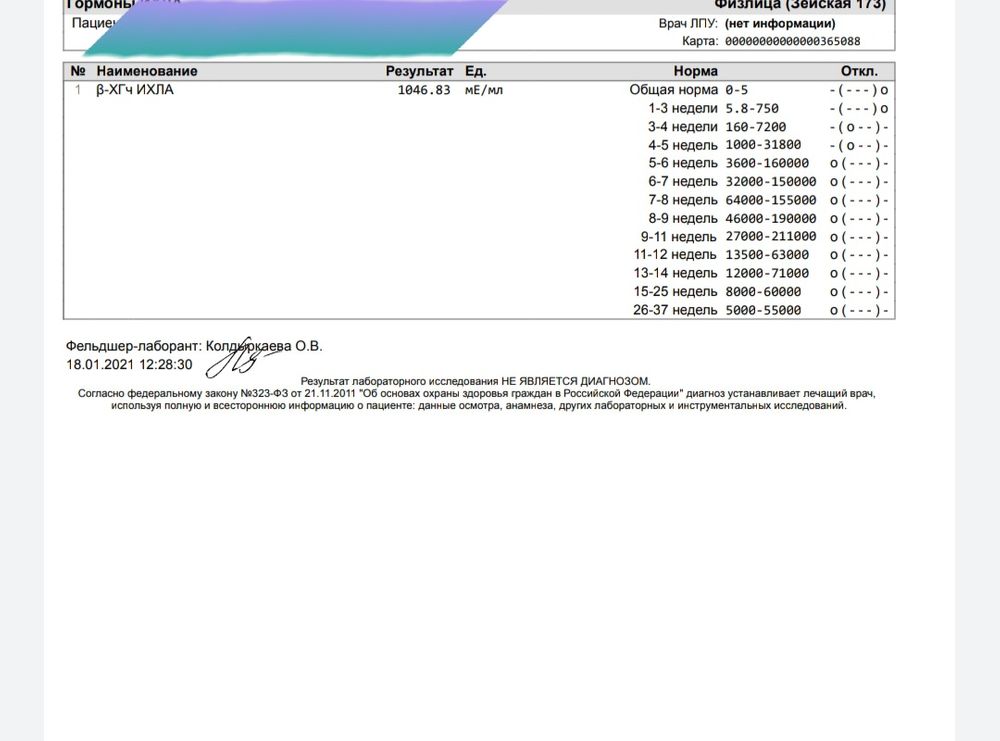Screen dimensions: 1000x741
Task: Click the 1-3 недели range 5.8-750
Action: tap(751, 108)
